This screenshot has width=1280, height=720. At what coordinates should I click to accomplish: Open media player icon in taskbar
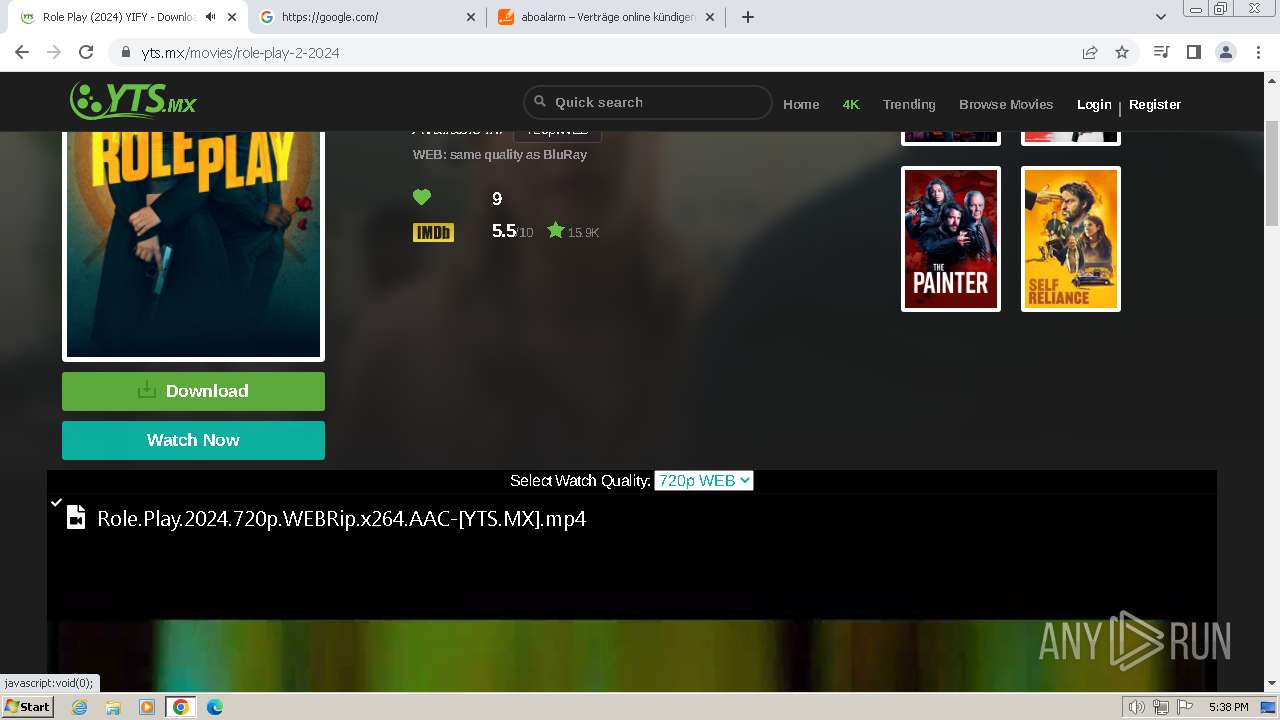(147, 707)
